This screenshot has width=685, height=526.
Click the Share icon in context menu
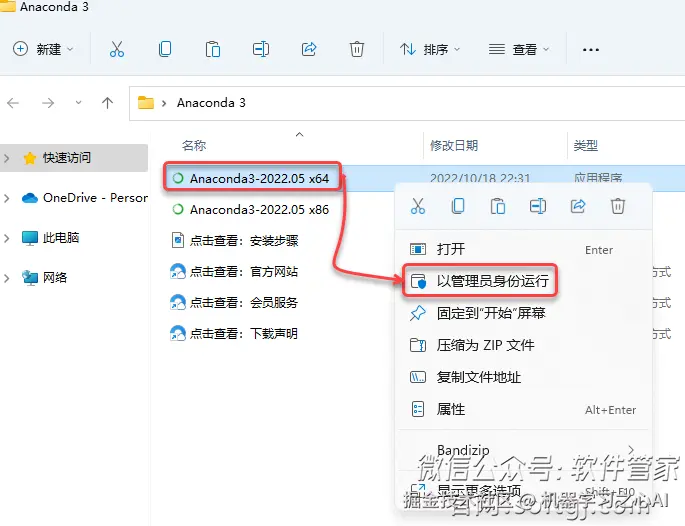pyautogui.click(x=578, y=206)
